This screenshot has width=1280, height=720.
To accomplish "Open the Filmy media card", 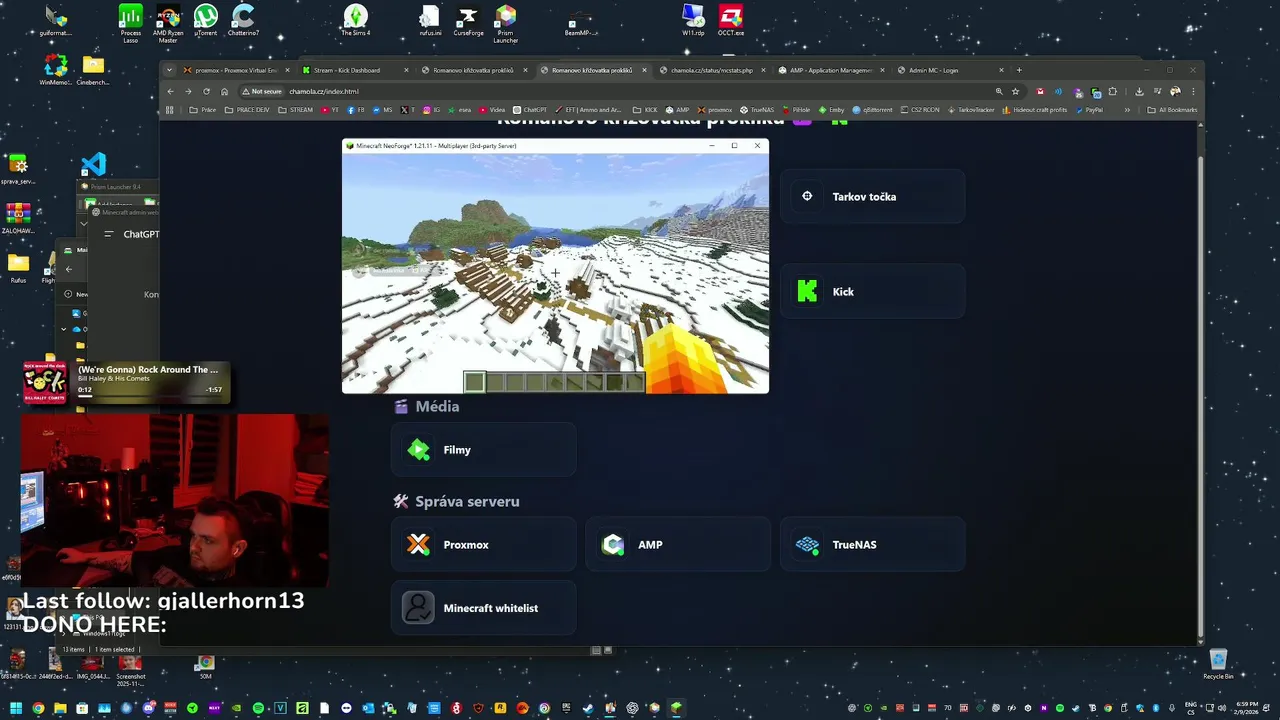I will click(483, 450).
